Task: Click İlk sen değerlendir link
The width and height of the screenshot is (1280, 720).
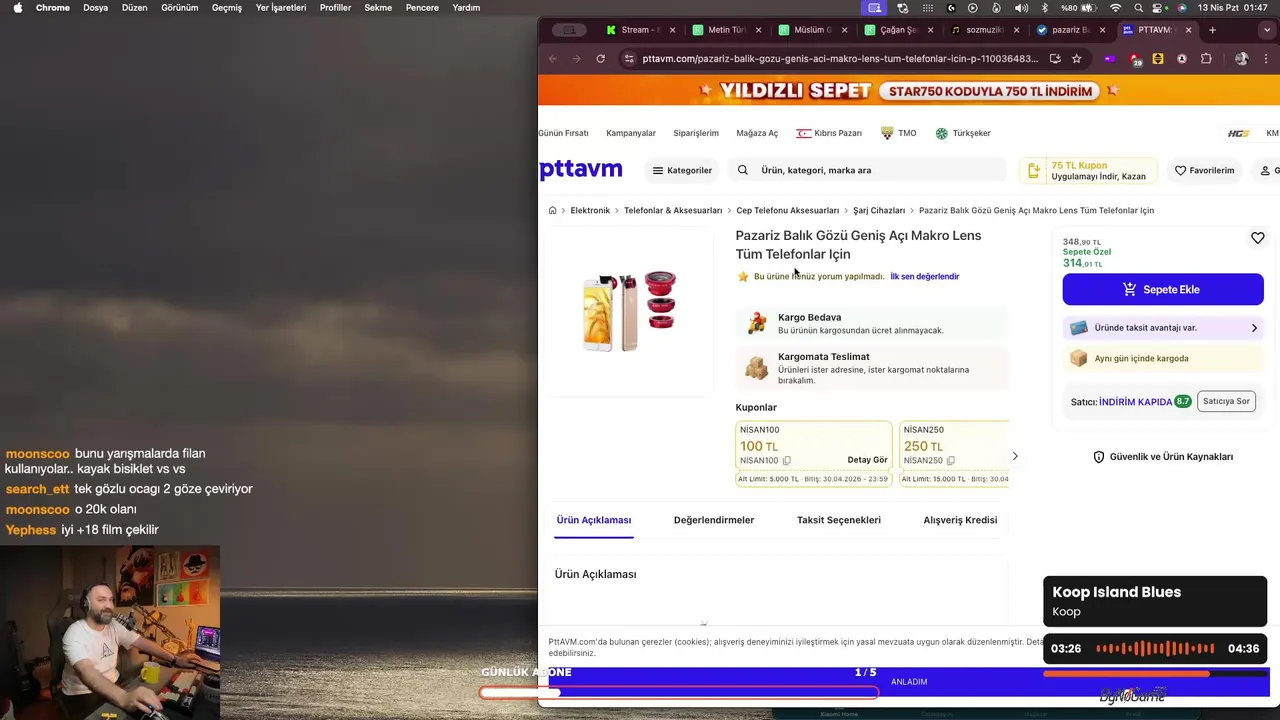Action: pyautogui.click(x=925, y=276)
